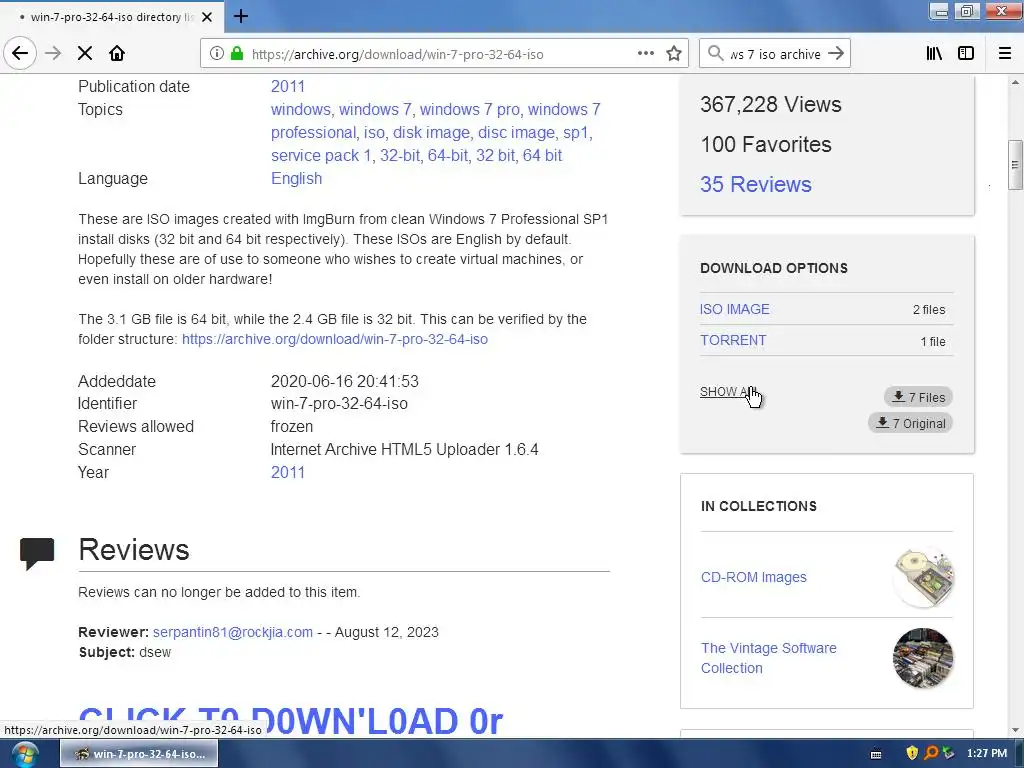This screenshot has height=768, width=1024.
Task: Toggle the sidebar view icon
Action: click(x=966, y=54)
